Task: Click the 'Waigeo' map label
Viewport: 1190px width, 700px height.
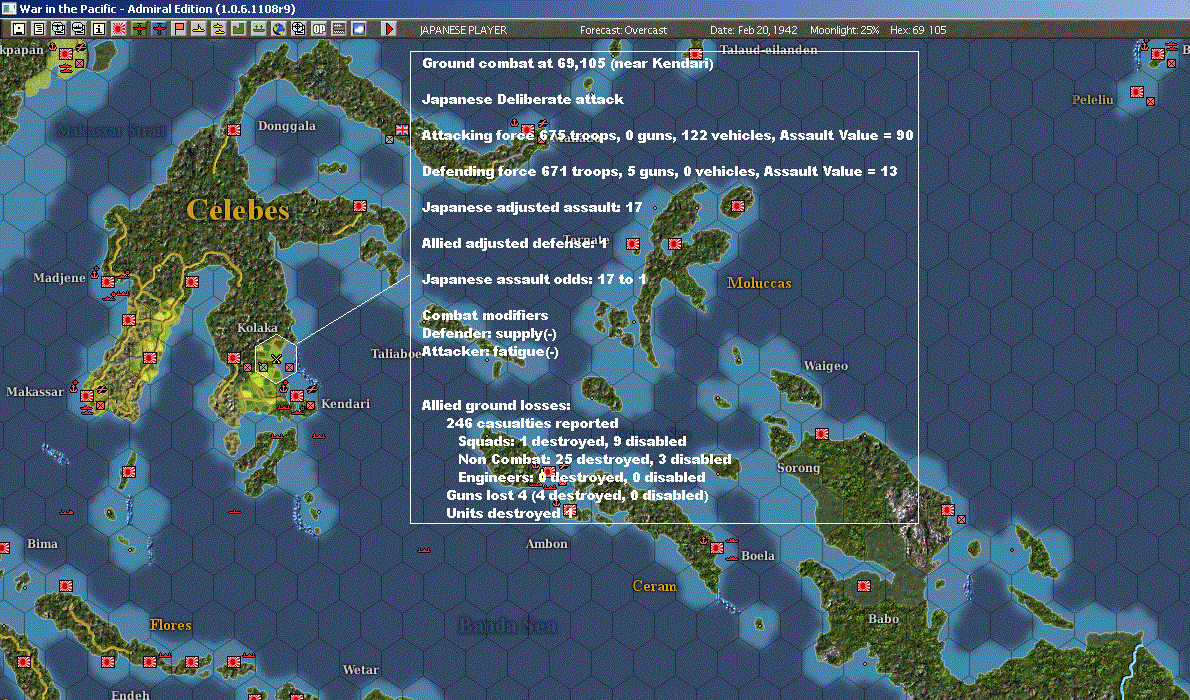Action: tap(826, 366)
